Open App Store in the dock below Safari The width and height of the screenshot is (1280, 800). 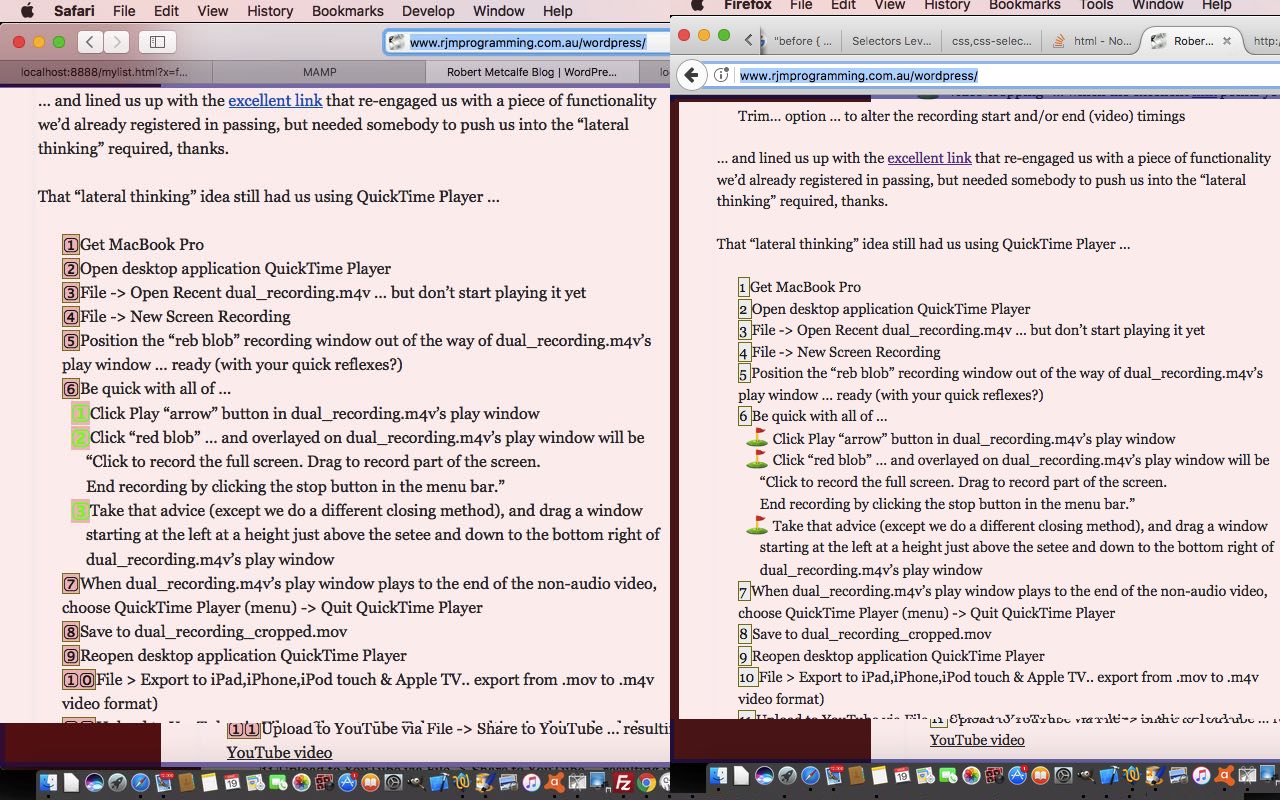click(x=347, y=782)
